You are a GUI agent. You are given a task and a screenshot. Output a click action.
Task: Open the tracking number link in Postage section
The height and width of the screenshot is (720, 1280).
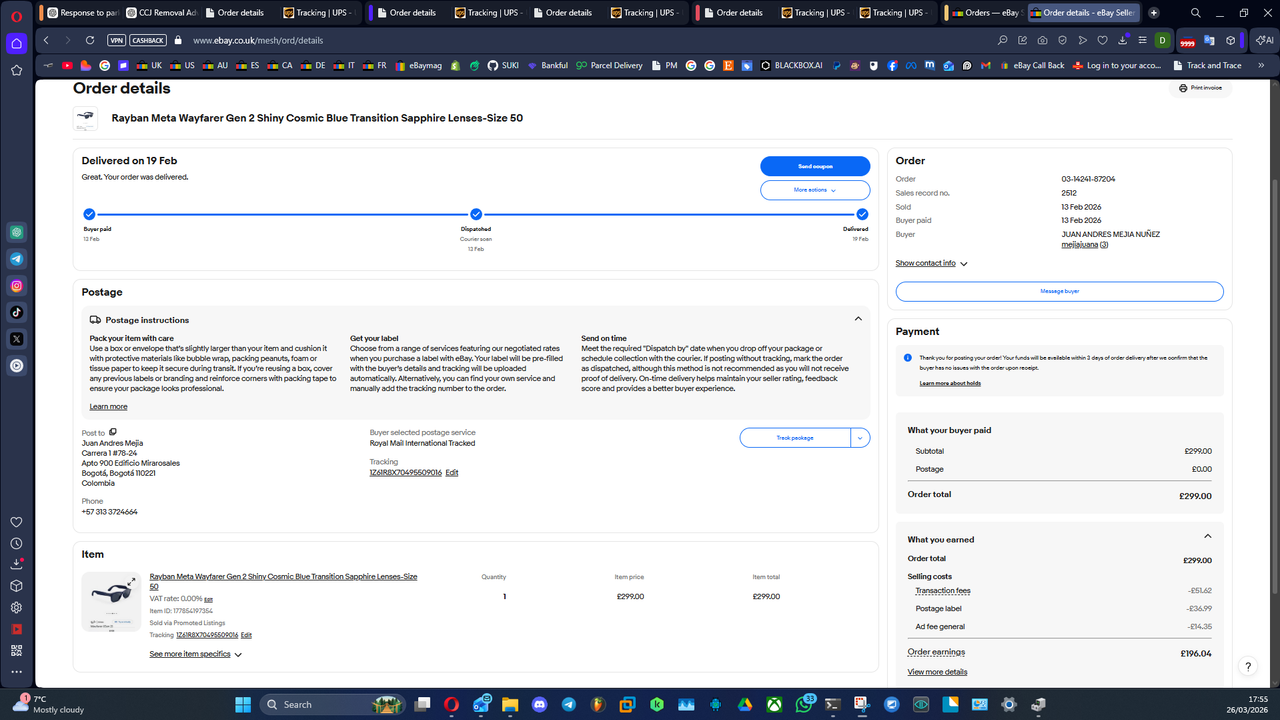click(x=406, y=472)
